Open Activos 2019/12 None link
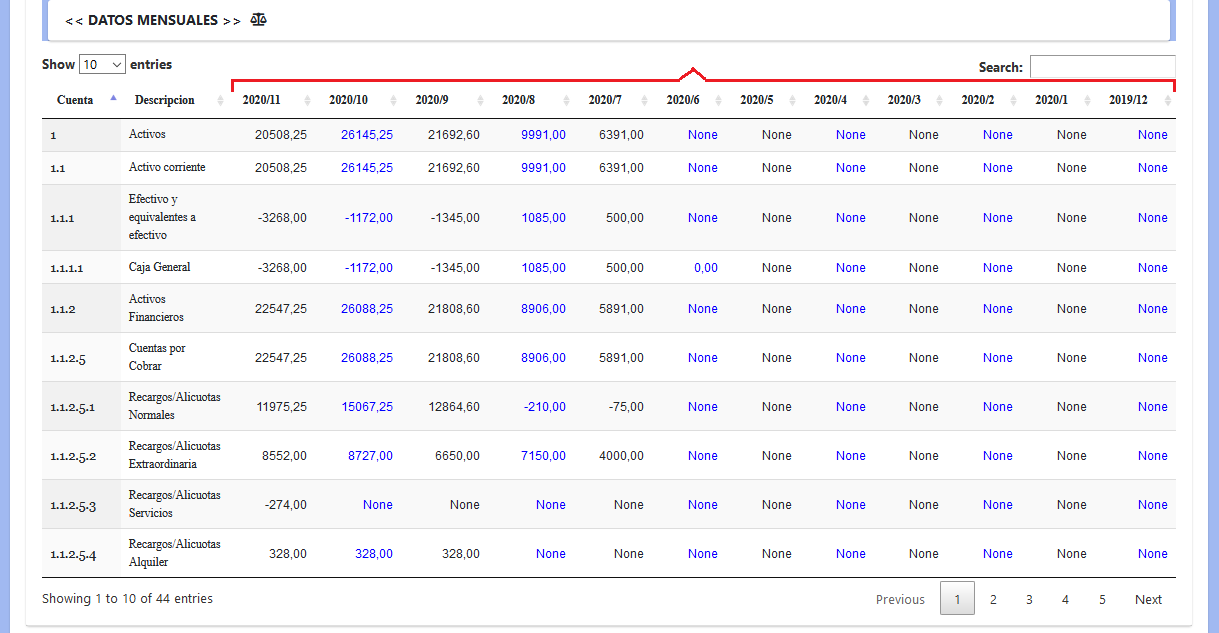The width and height of the screenshot is (1219, 633). (1153, 135)
